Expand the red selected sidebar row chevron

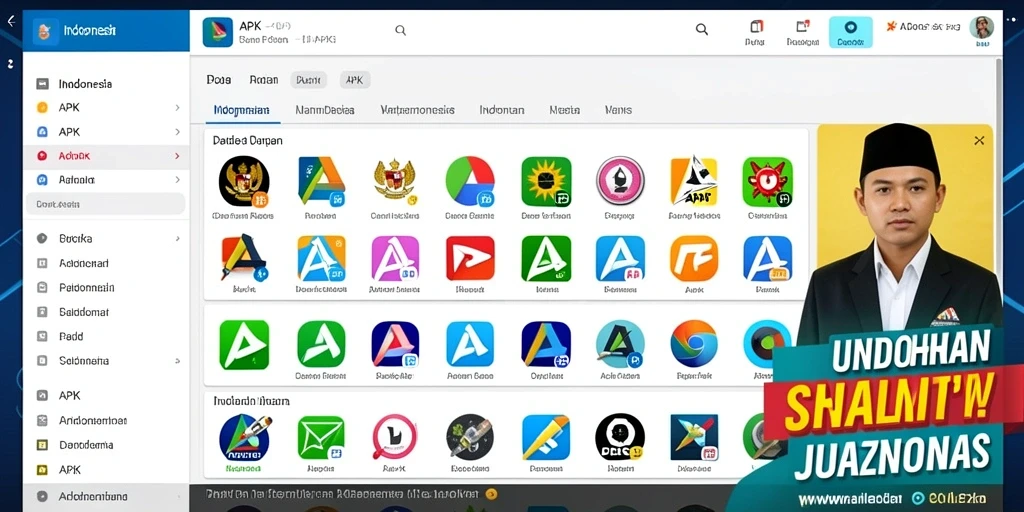177,156
